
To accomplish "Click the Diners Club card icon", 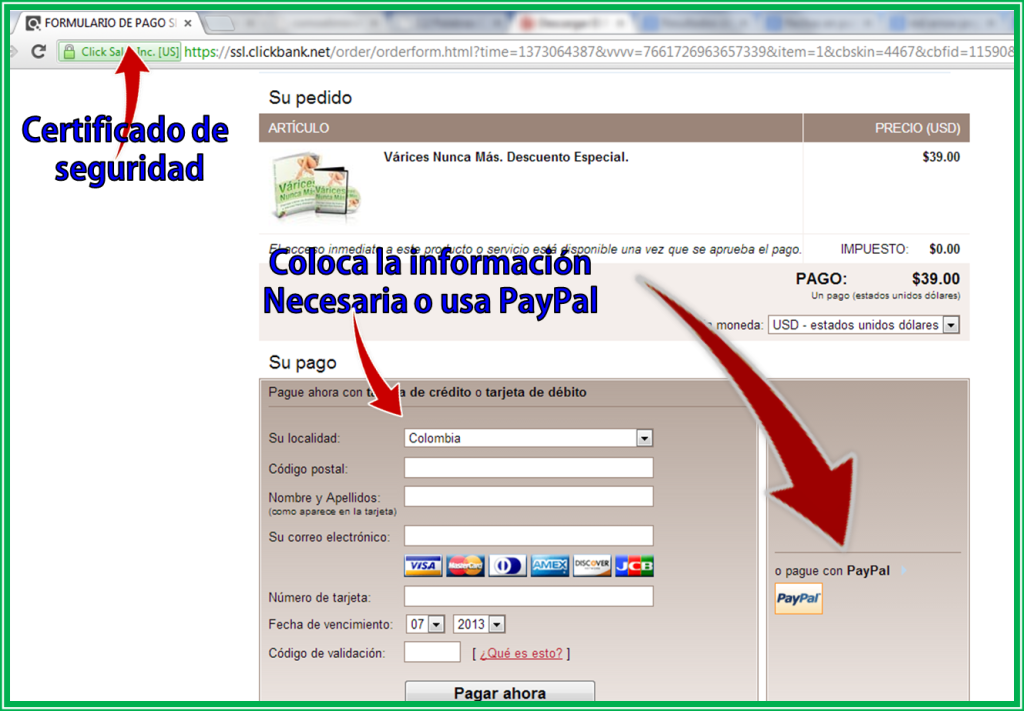I will pos(507,565).
